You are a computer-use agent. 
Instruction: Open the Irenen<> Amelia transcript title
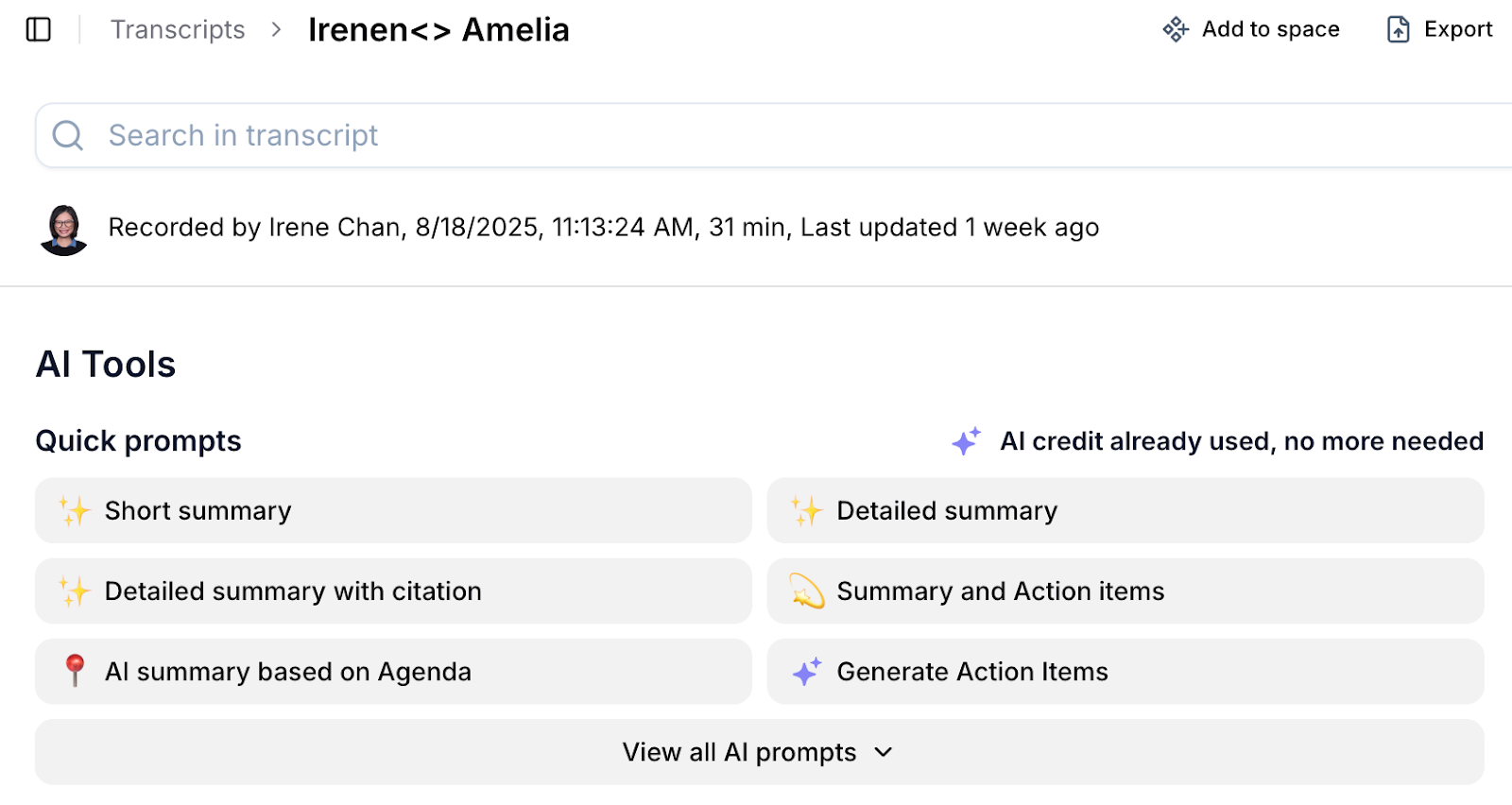(438, 29)
